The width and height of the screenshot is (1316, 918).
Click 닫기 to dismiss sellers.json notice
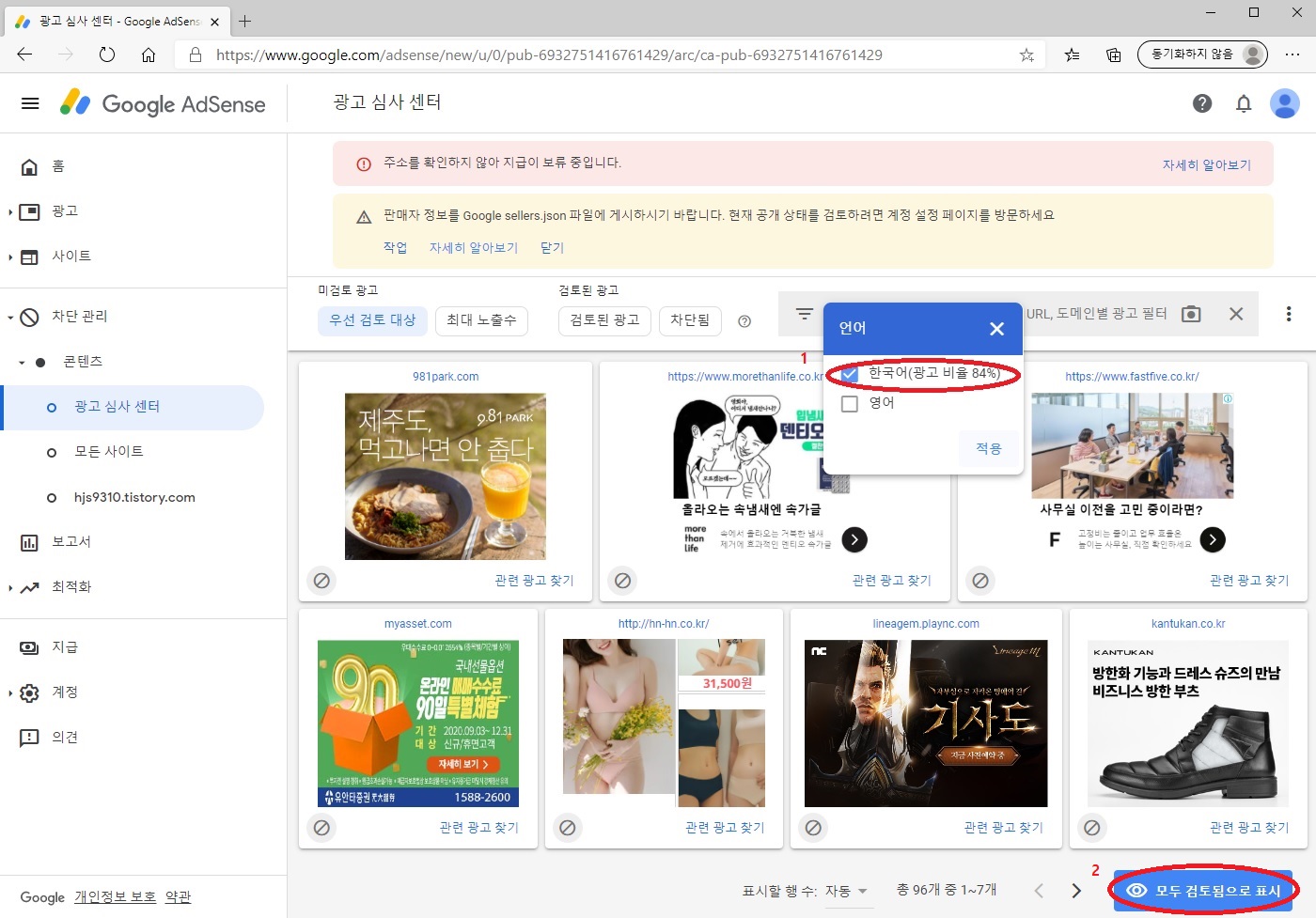(x=552, y=247)
